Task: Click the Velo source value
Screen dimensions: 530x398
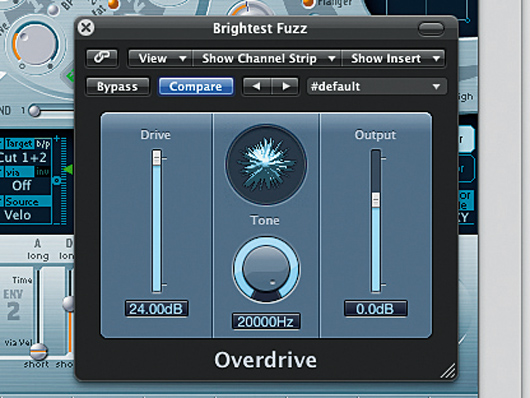Action: point(18,215)
